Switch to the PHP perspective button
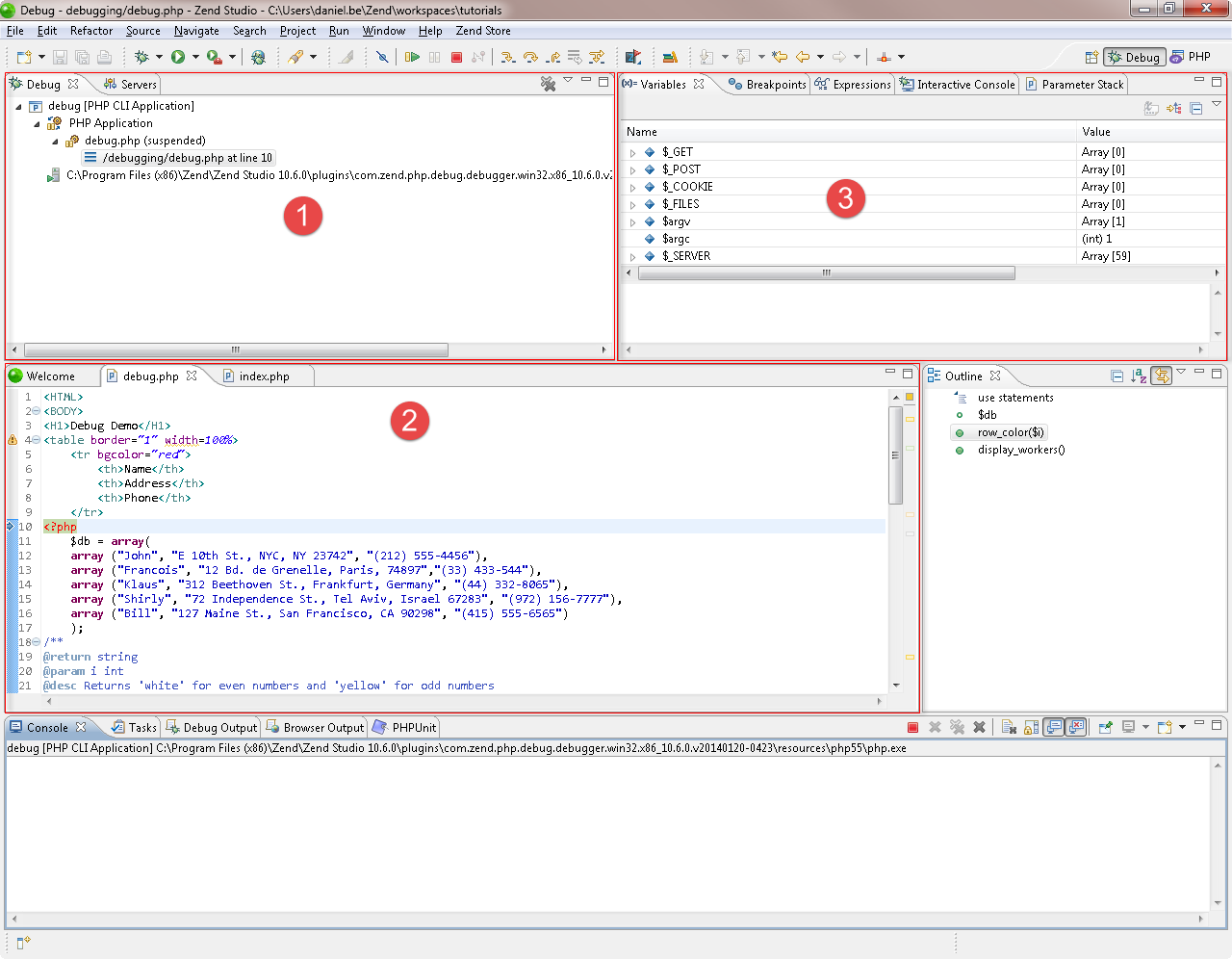This screenshot has height=959, width=1232. point(1191,57)
